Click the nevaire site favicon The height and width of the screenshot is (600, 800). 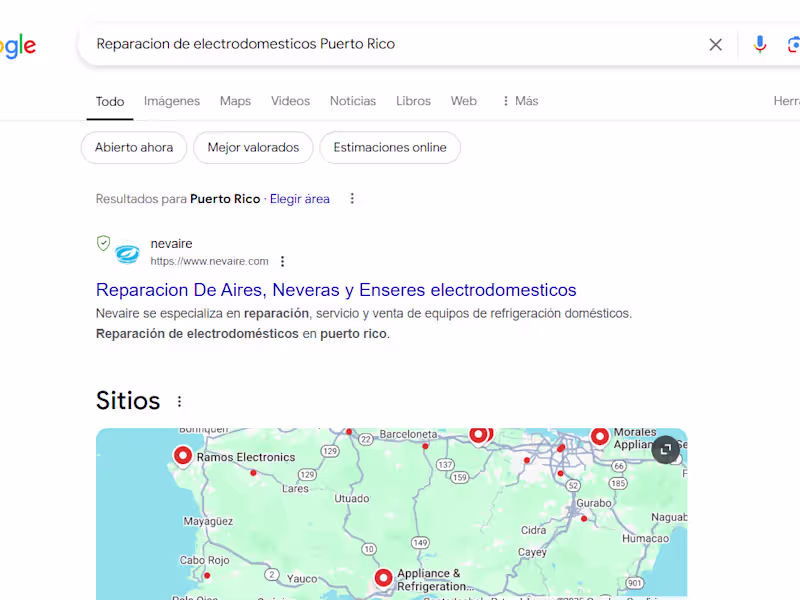pos(126,253)
